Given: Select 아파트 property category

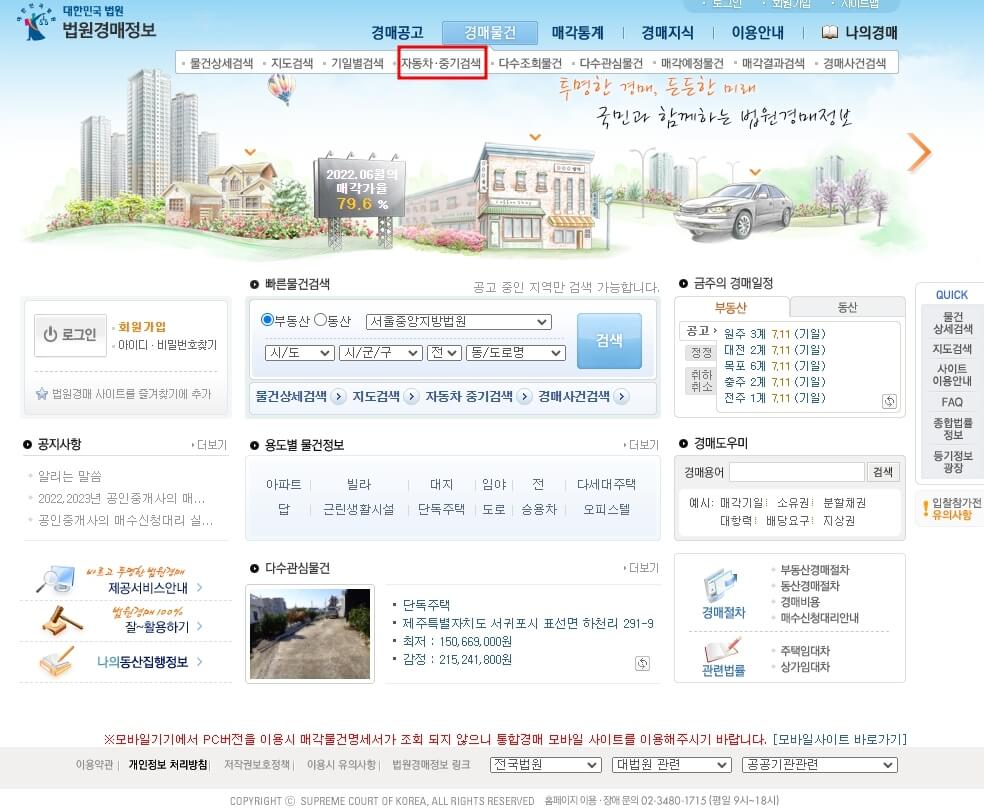Looking at the screenshot, I should [283, 484].
